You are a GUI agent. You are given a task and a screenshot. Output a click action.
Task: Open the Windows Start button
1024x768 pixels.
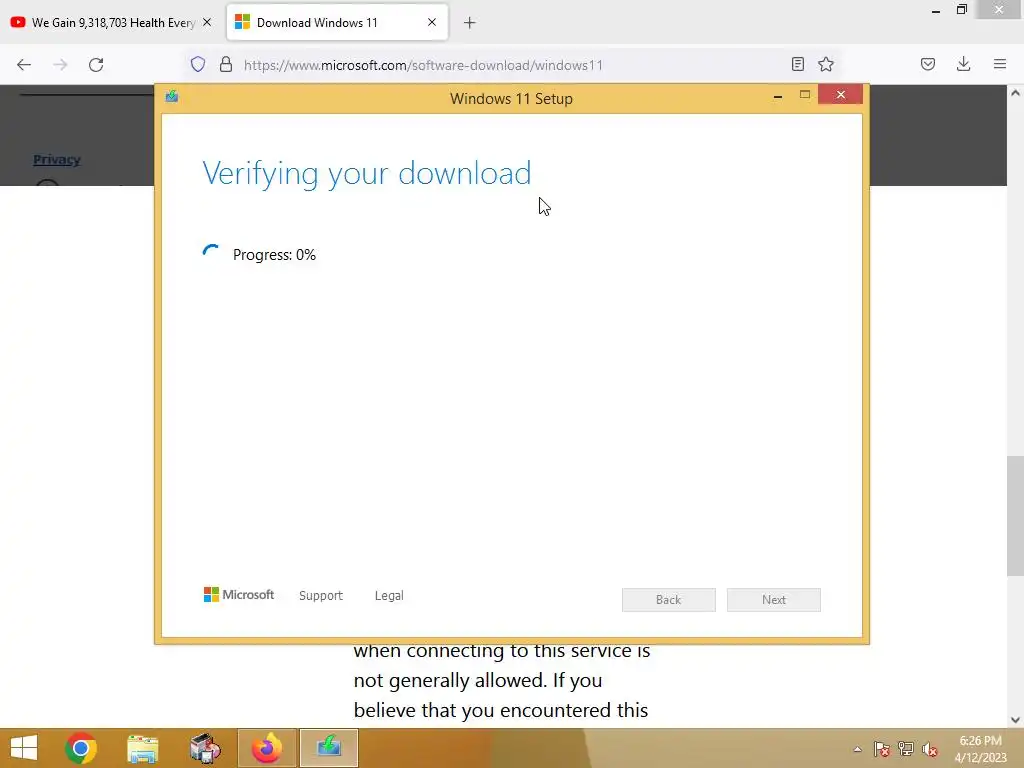coord(24,748)
